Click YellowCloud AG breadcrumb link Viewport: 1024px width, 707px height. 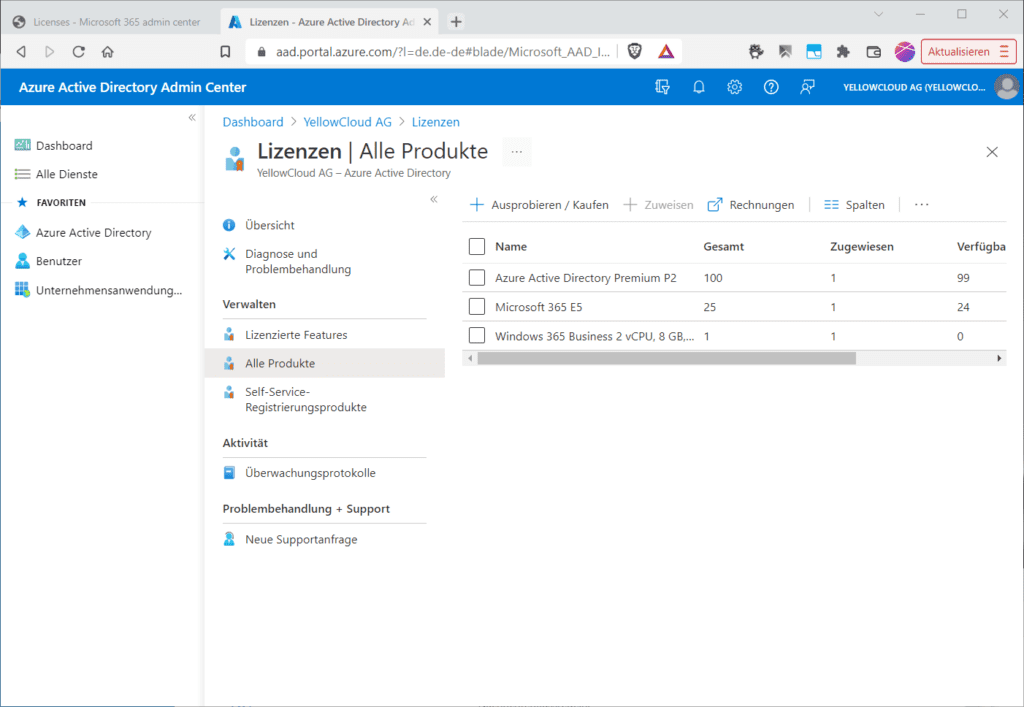pos(347,122)
